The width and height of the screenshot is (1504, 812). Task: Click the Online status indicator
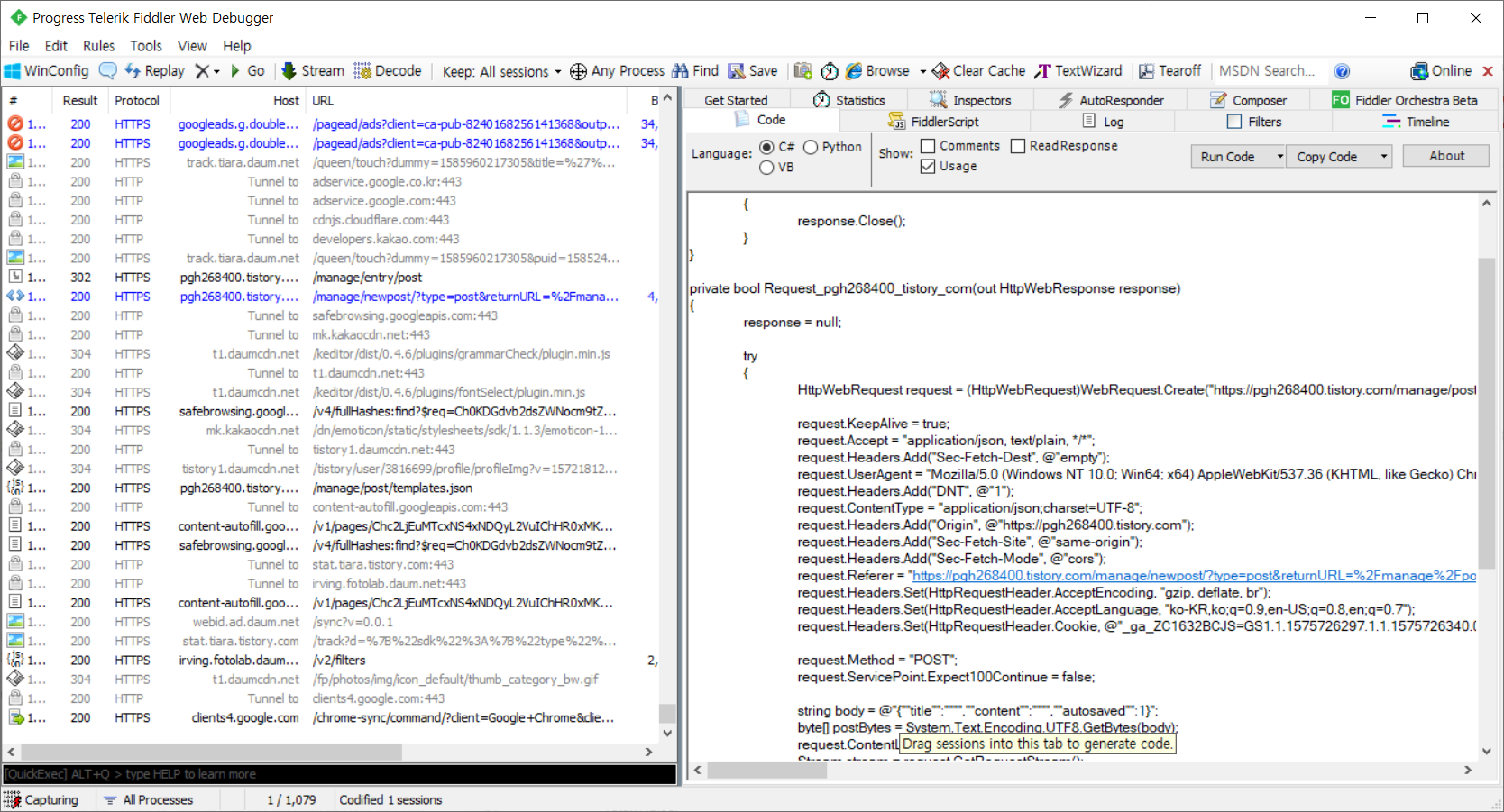click(1441, 71)
